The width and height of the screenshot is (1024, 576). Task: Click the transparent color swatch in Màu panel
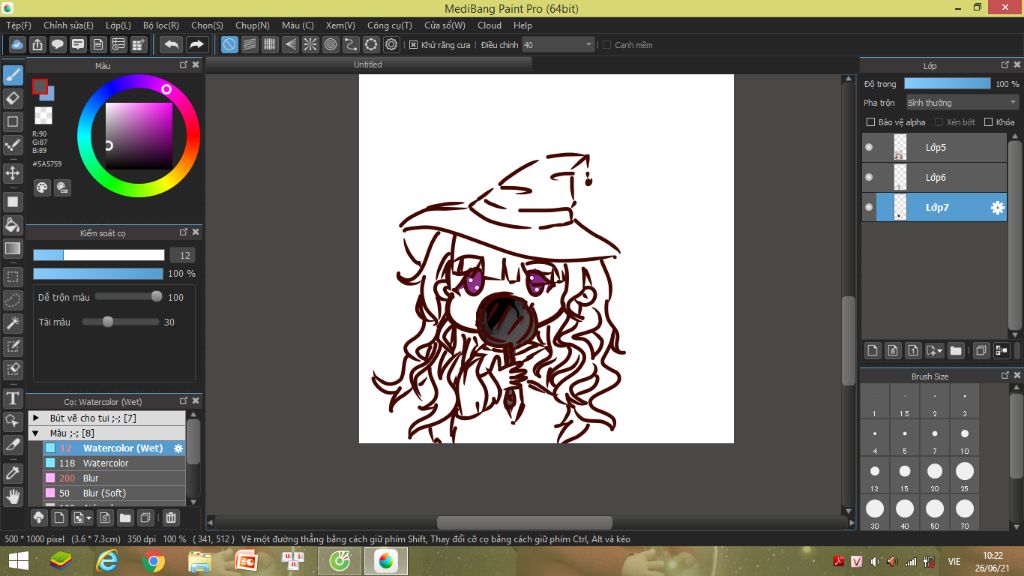pos(43,116)
